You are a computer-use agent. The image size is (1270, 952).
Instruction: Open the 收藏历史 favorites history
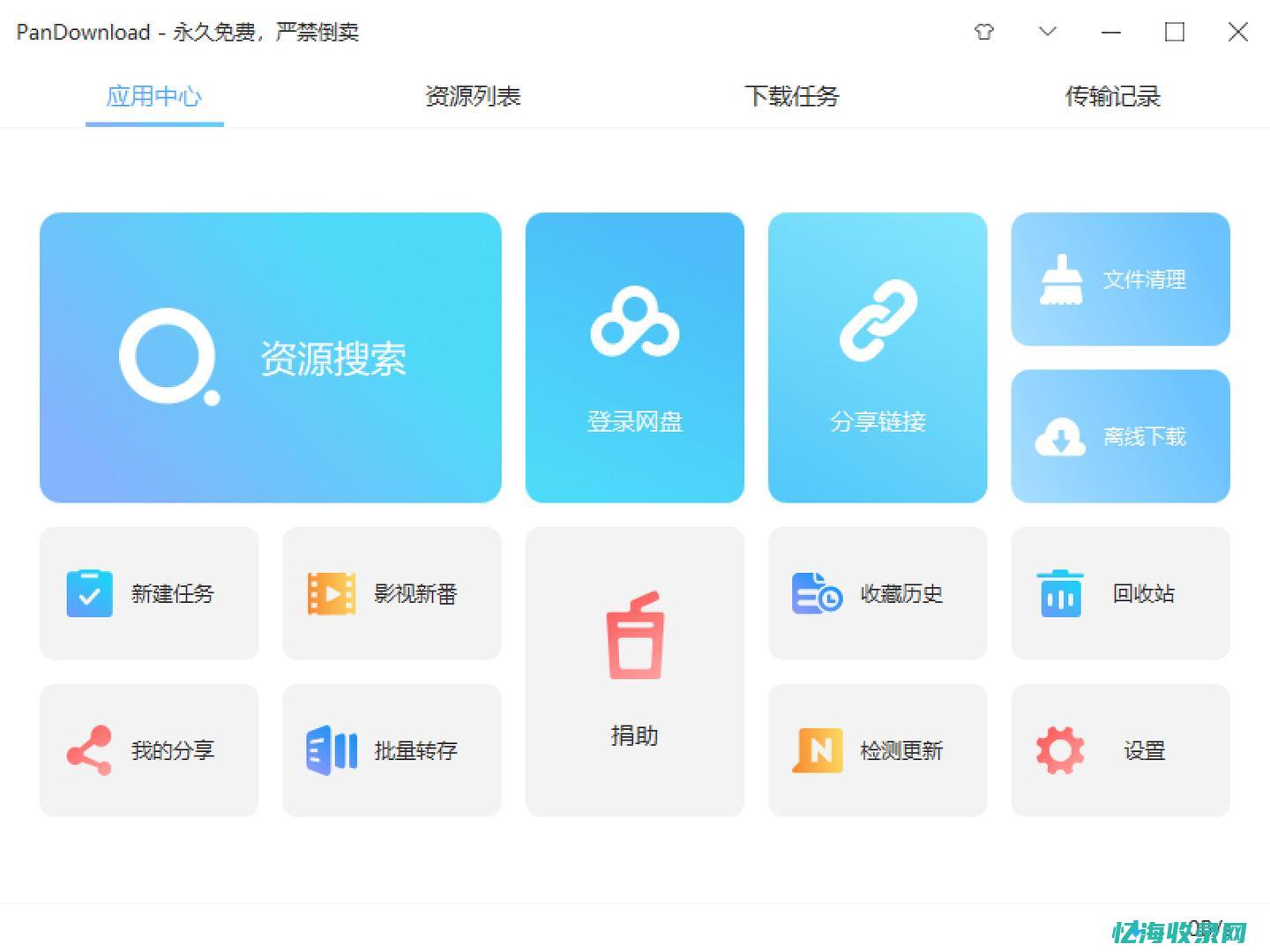coord(877,593)
